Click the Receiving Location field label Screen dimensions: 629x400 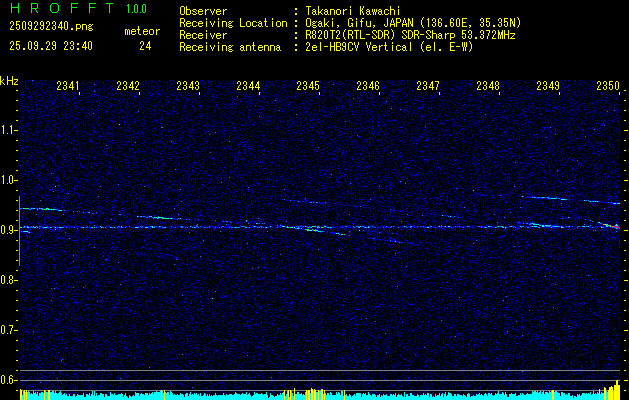point(233,23)
